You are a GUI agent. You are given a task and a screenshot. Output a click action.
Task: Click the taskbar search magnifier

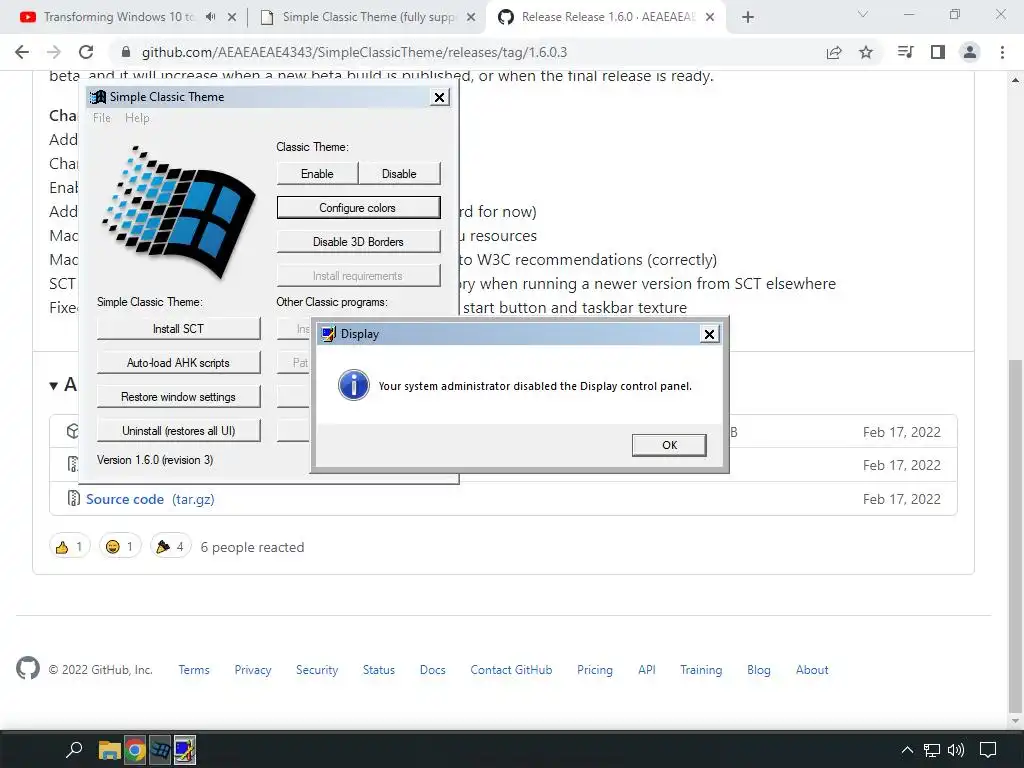click(74, 750)
